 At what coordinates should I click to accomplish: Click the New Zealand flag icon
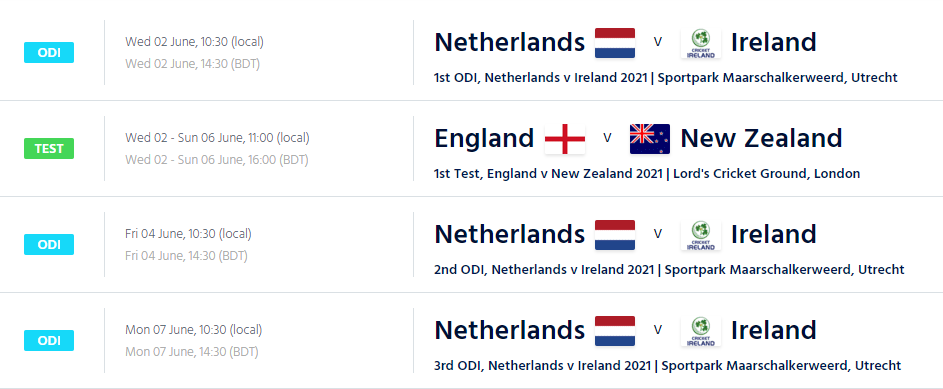(x=650, y=139)
